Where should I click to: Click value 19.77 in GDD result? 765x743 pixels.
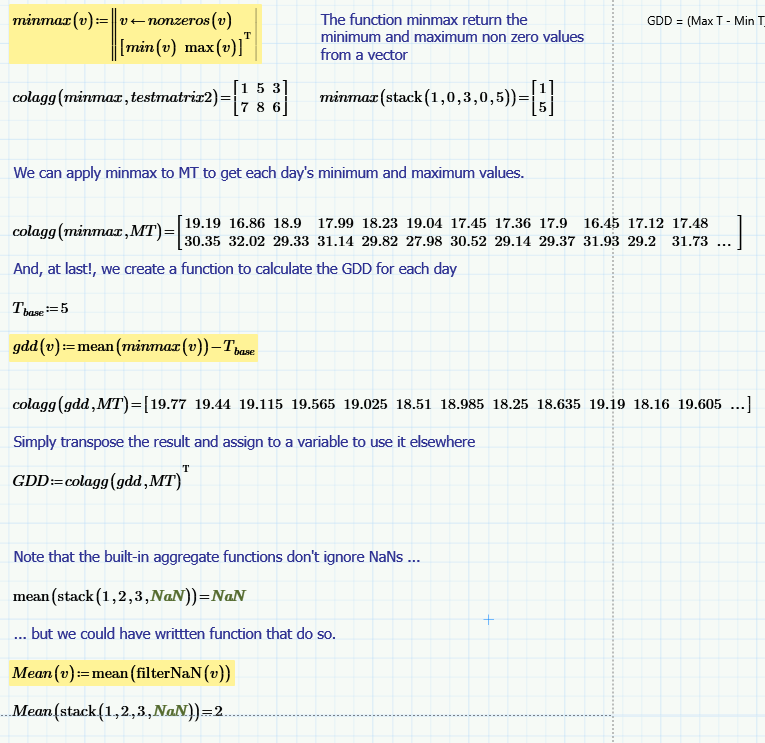pyautogui.click(x=168, y=404)
